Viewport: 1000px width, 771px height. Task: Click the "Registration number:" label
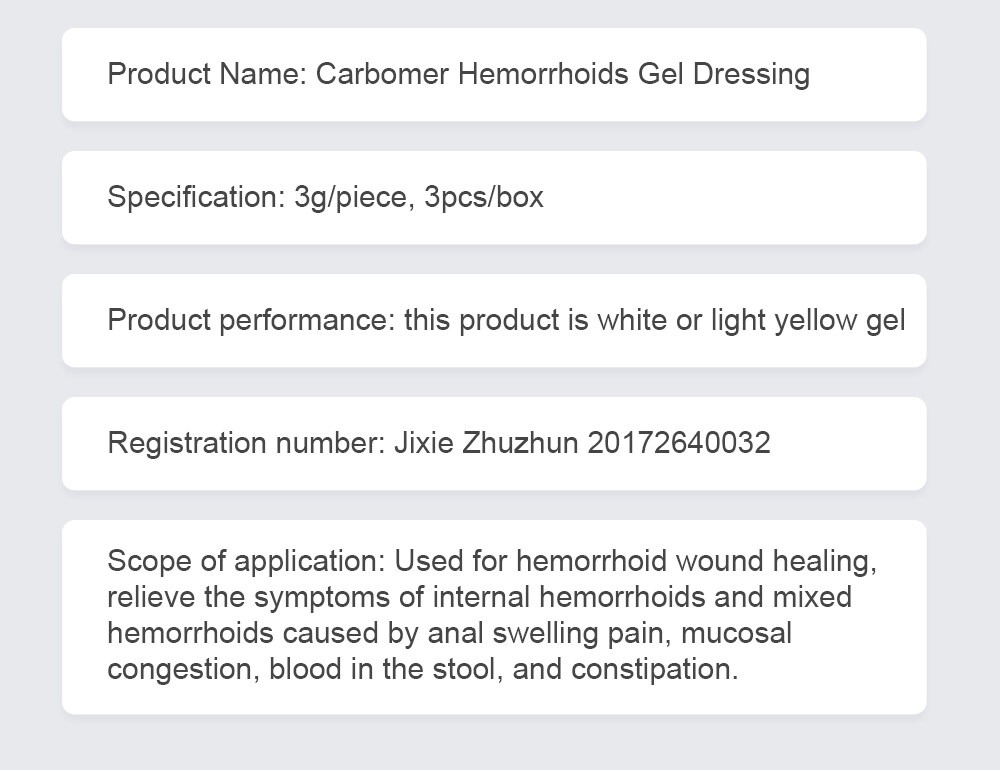(x=246, y=443)
